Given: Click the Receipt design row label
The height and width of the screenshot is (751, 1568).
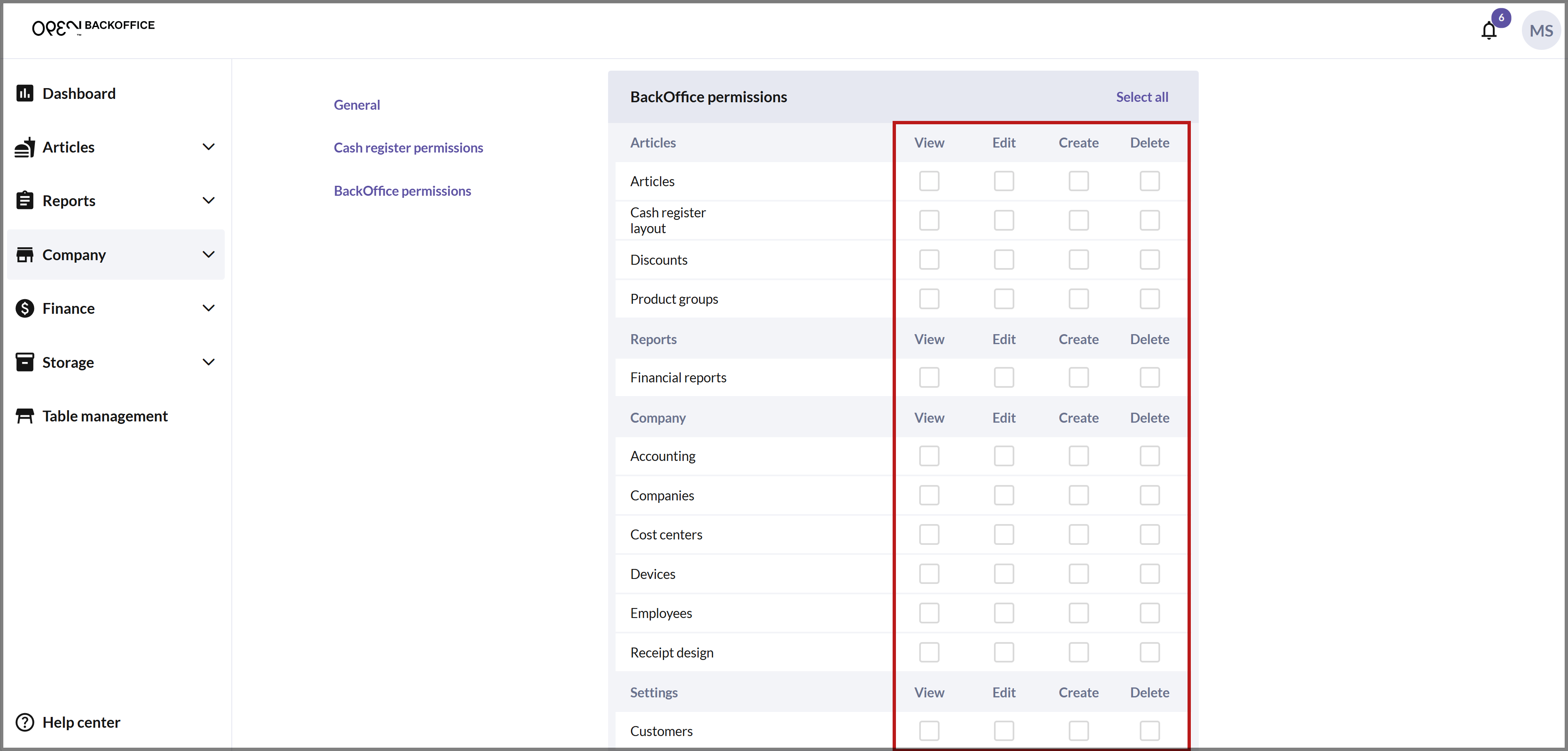Looking at the screenshot, I should pos(671,653).
